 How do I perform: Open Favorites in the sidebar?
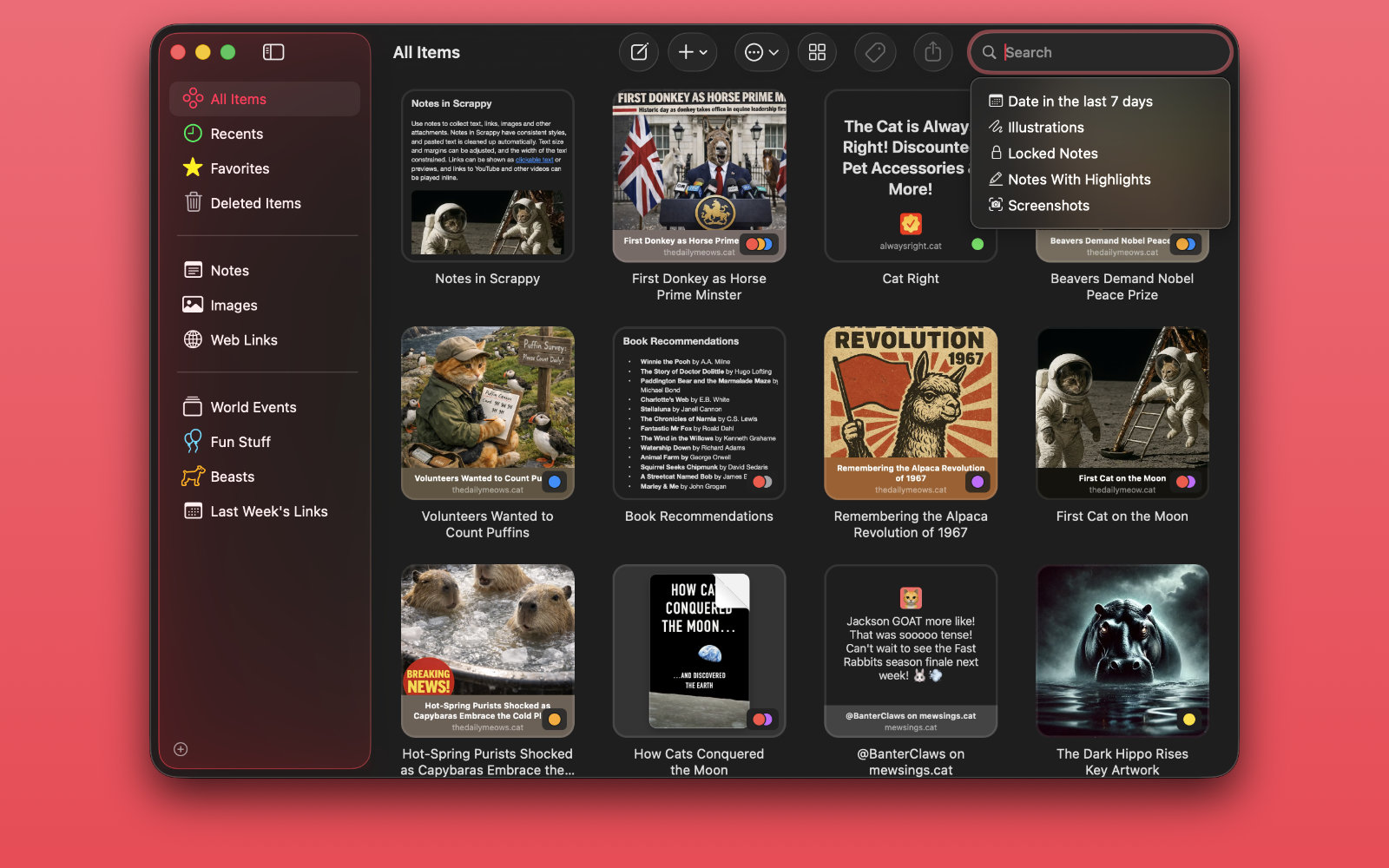click(240, 168)
